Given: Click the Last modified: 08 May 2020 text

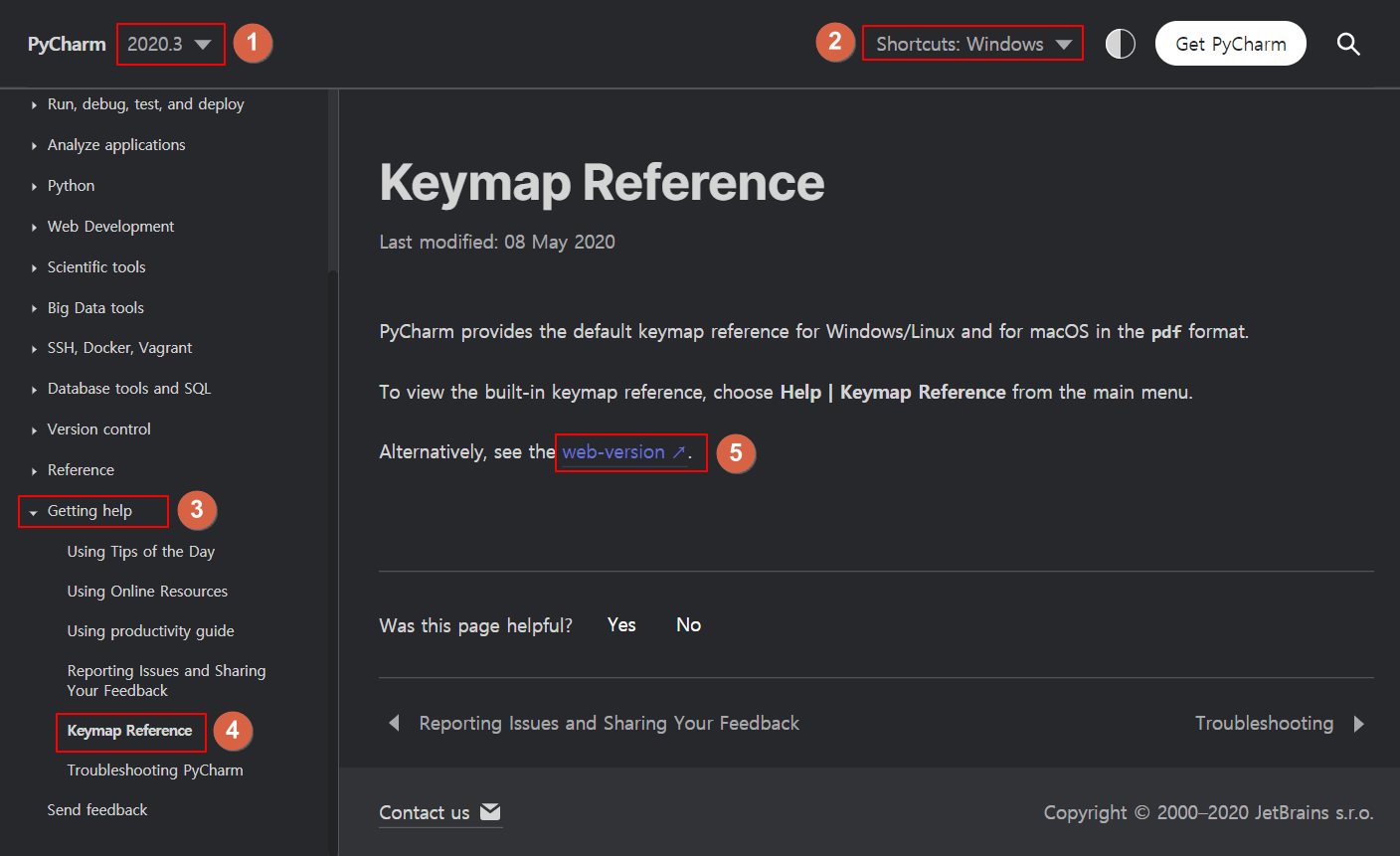Looking at the screenshot, I should point(497,242).
